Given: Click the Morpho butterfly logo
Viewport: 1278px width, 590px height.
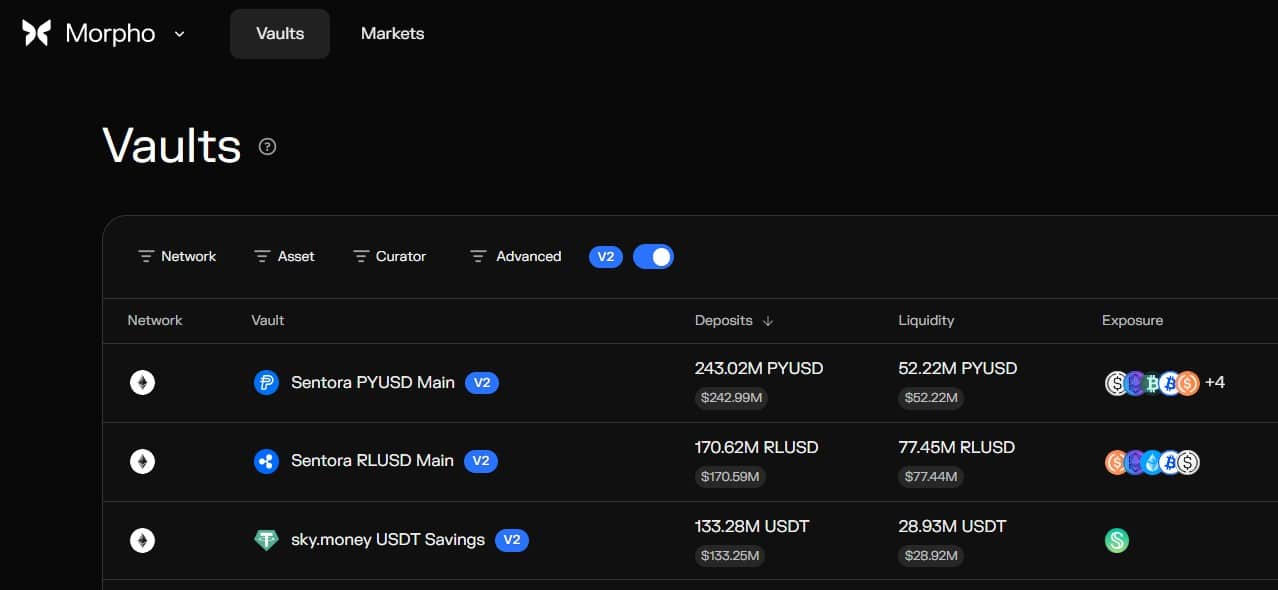Looking at the screenshot, I should (37, 33).
